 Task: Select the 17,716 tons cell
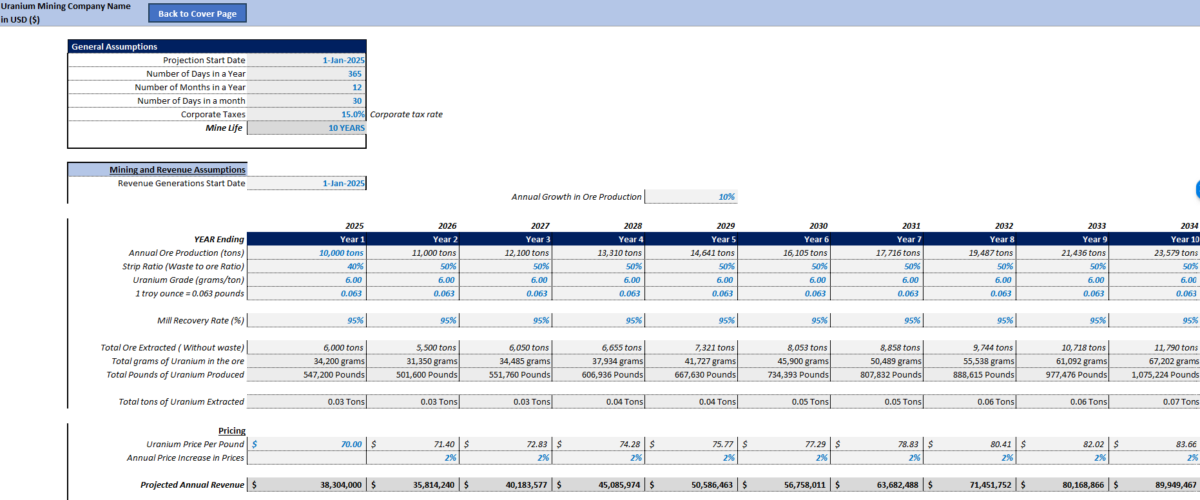pos(876,253)
